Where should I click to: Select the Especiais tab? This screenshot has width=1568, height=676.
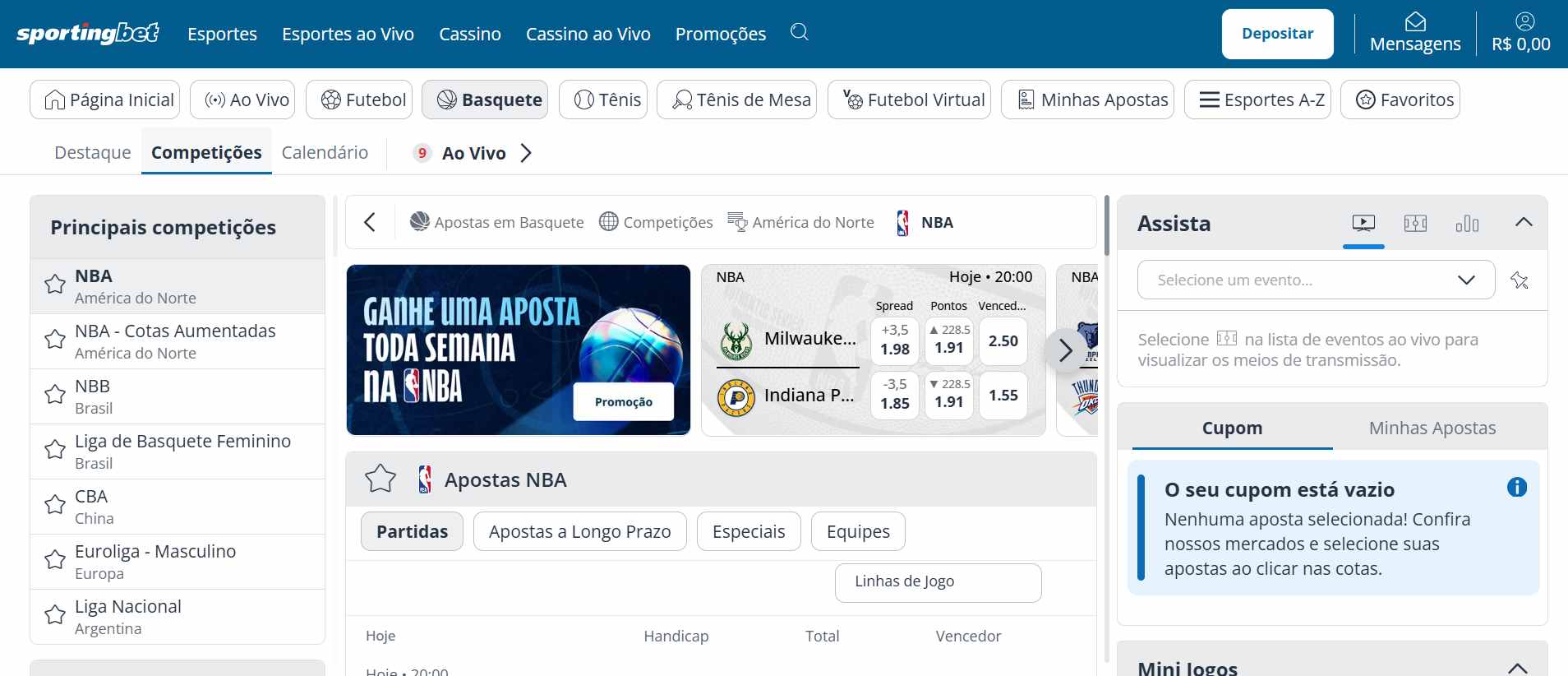coord(749,531)
